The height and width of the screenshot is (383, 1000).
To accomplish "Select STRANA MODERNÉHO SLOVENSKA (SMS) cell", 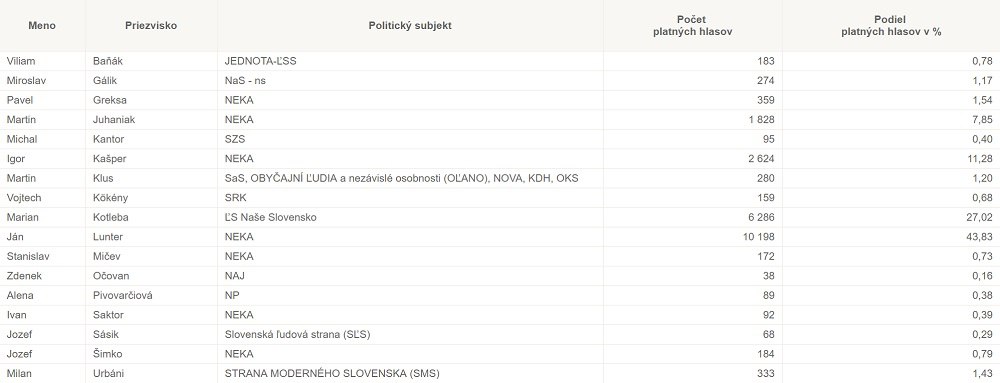I will click(x=410, y=373).
